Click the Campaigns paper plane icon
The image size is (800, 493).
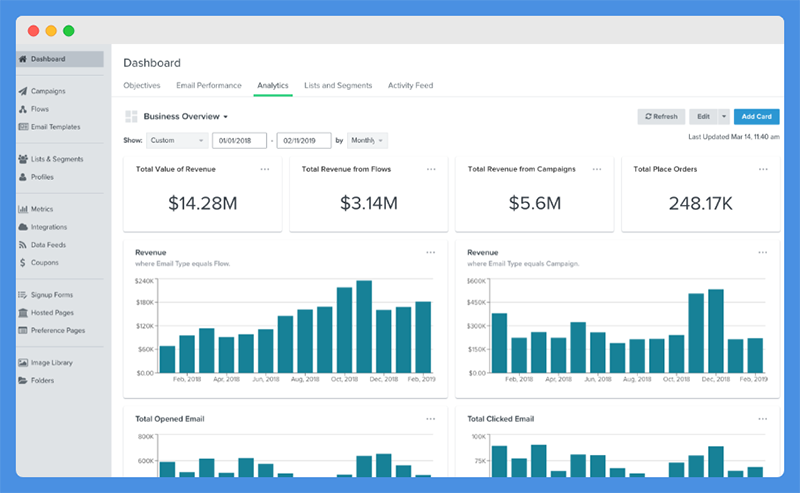point(23,91)
